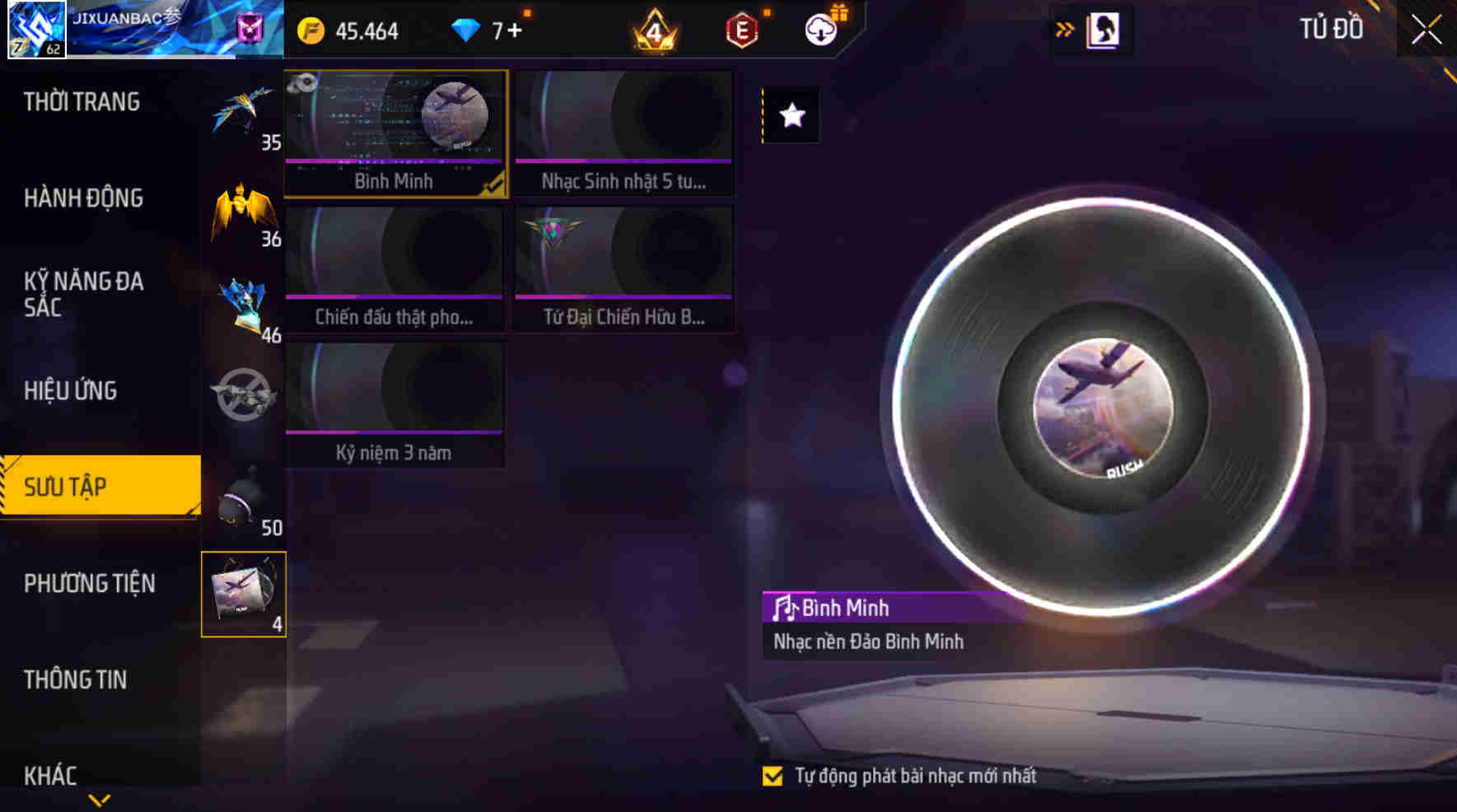This screenshot has width=1457, height=812.
Task: Choose the Nhạc Sinh nhật 5 tuổi track
Action: (623, 133)
